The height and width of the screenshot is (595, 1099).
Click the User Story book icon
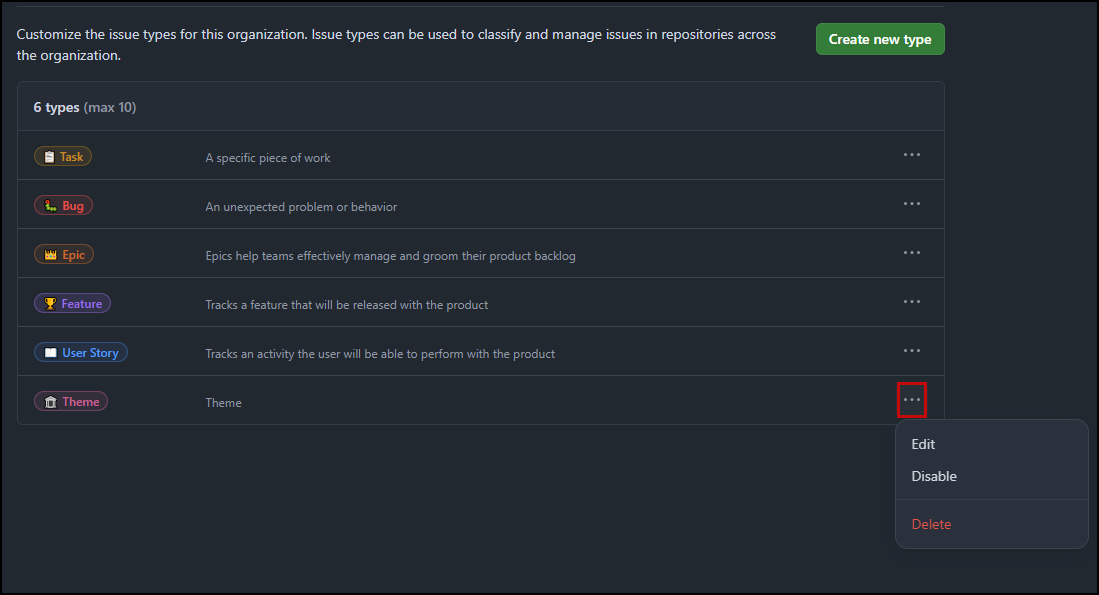(x=50, y=353)
